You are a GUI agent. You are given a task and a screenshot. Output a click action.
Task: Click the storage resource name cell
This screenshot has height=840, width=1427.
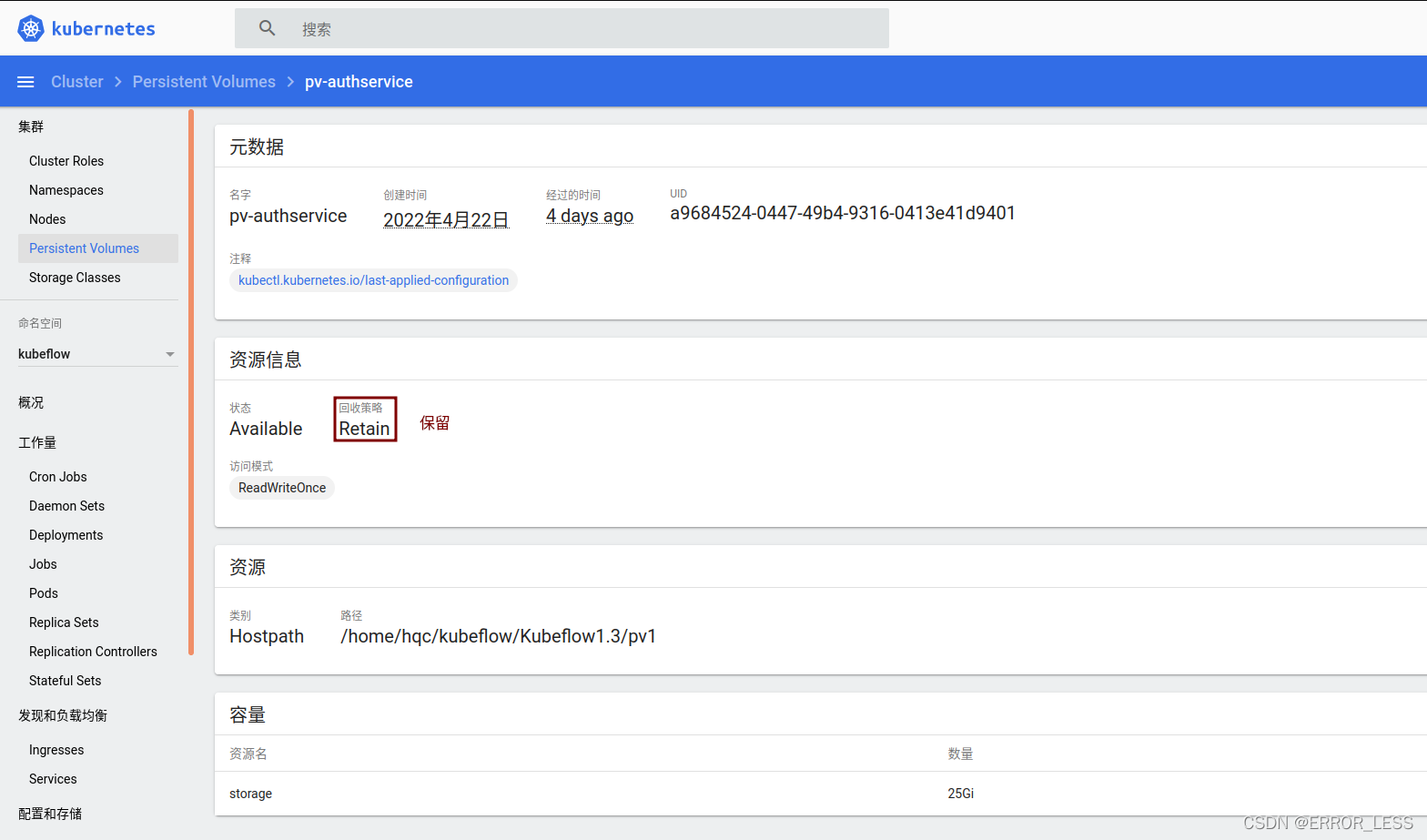pyautogui.click(x=251, y=794)
